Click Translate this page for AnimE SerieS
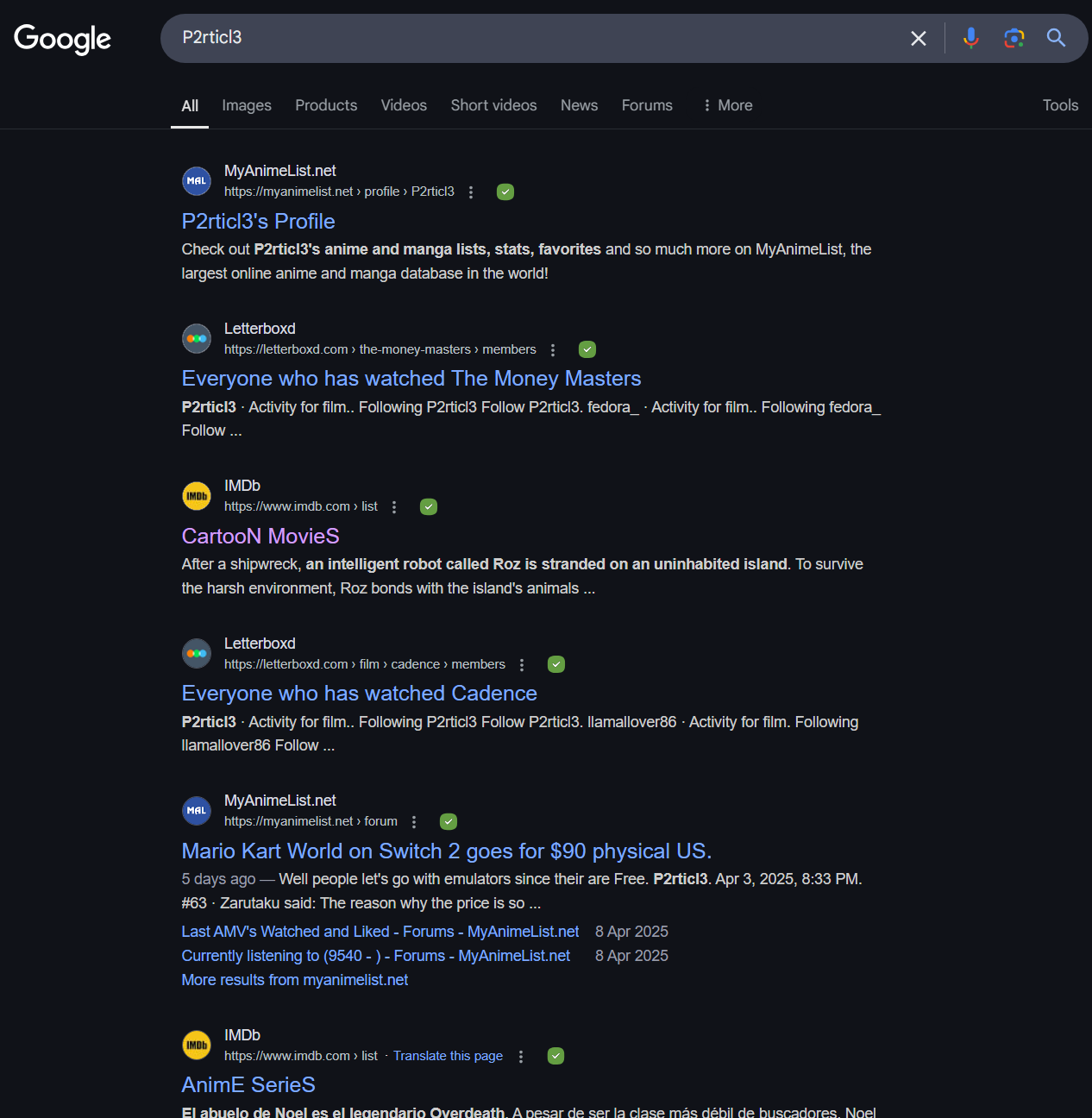Viewport: 1092px width, 1118px height. point(448,1056)
